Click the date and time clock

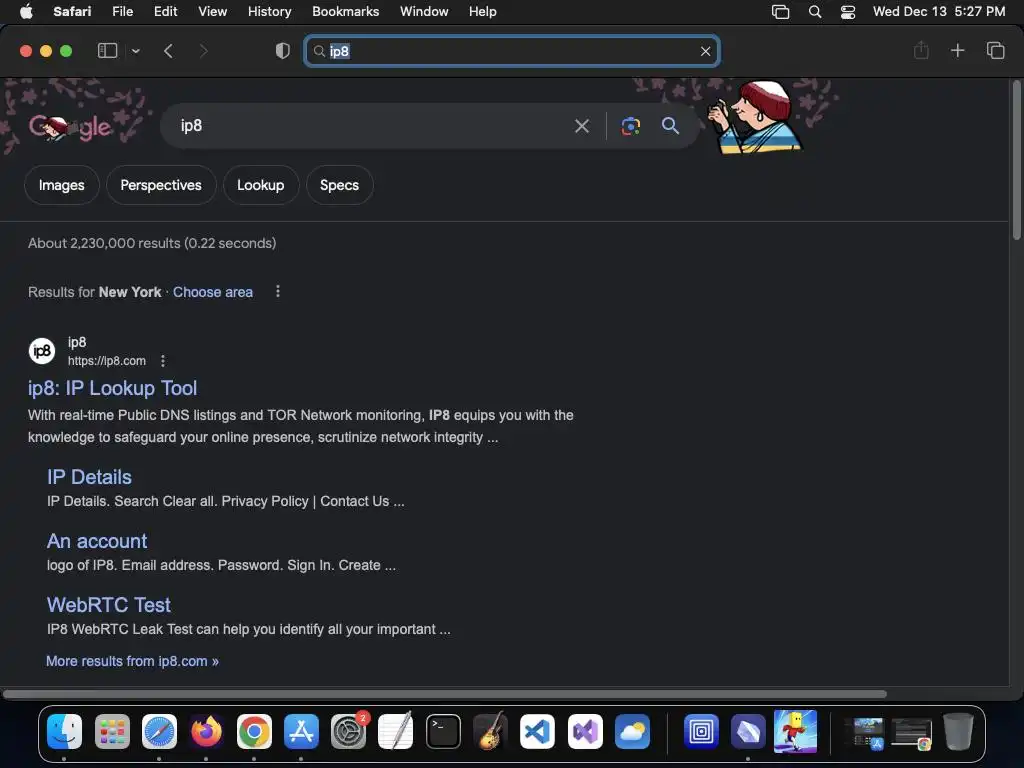[939, 11]
